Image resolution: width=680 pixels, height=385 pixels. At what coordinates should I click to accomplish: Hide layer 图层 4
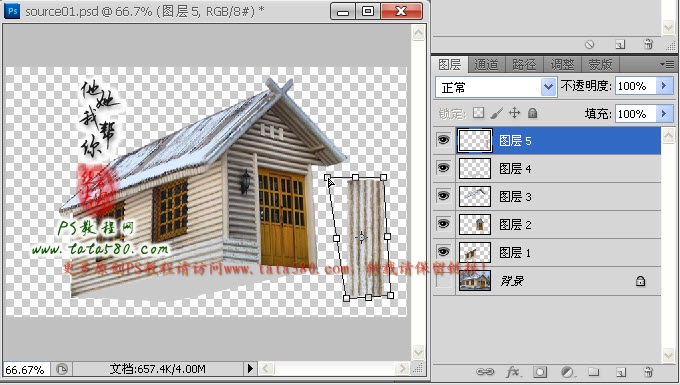pos(443,168)
